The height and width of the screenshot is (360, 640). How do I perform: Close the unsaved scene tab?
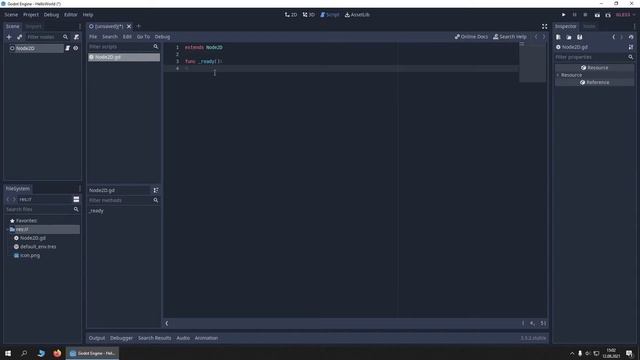[x=129, y=26]
